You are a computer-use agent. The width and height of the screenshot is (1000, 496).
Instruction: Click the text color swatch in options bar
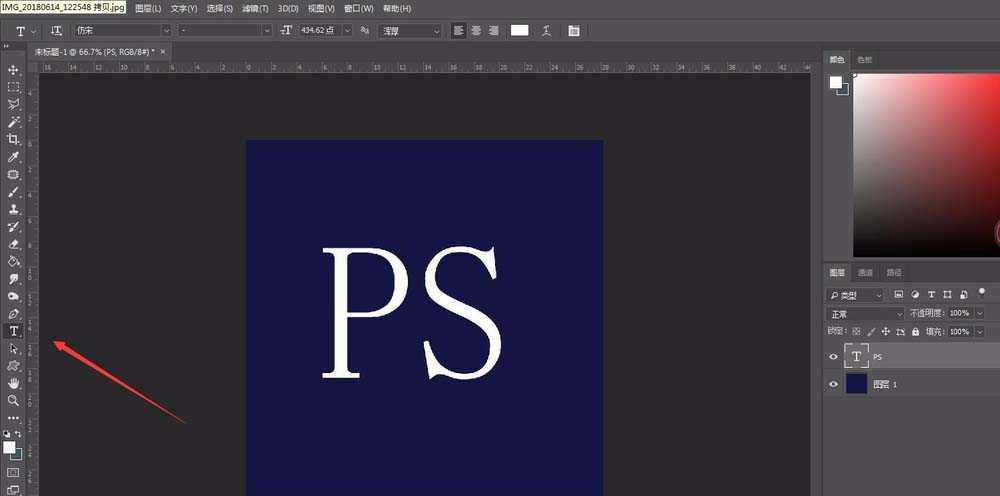coord(519,31)
